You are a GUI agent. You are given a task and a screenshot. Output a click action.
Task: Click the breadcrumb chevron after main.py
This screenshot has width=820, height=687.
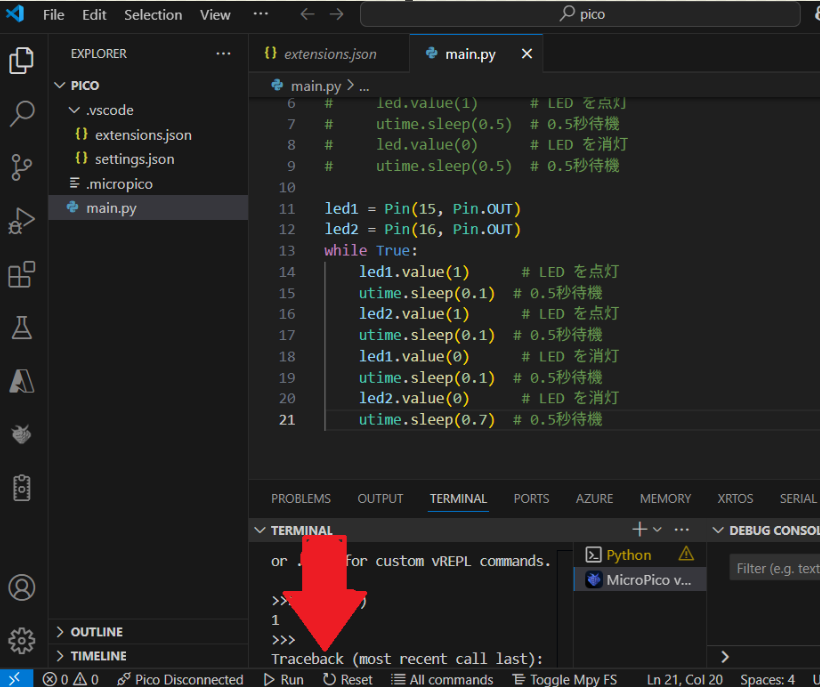(350, 85)
